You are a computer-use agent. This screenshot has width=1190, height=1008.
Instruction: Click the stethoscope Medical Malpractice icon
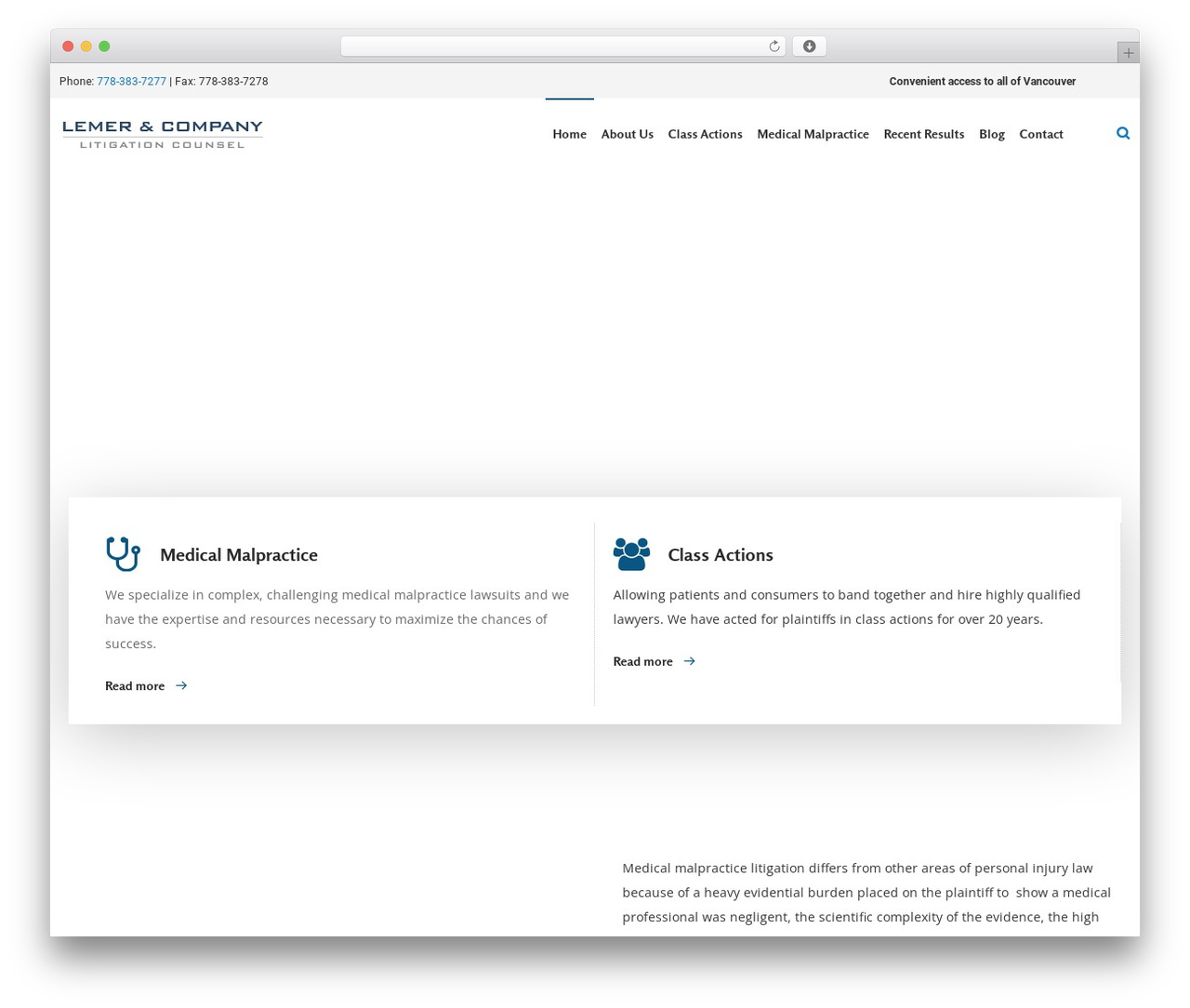(123, 554)
